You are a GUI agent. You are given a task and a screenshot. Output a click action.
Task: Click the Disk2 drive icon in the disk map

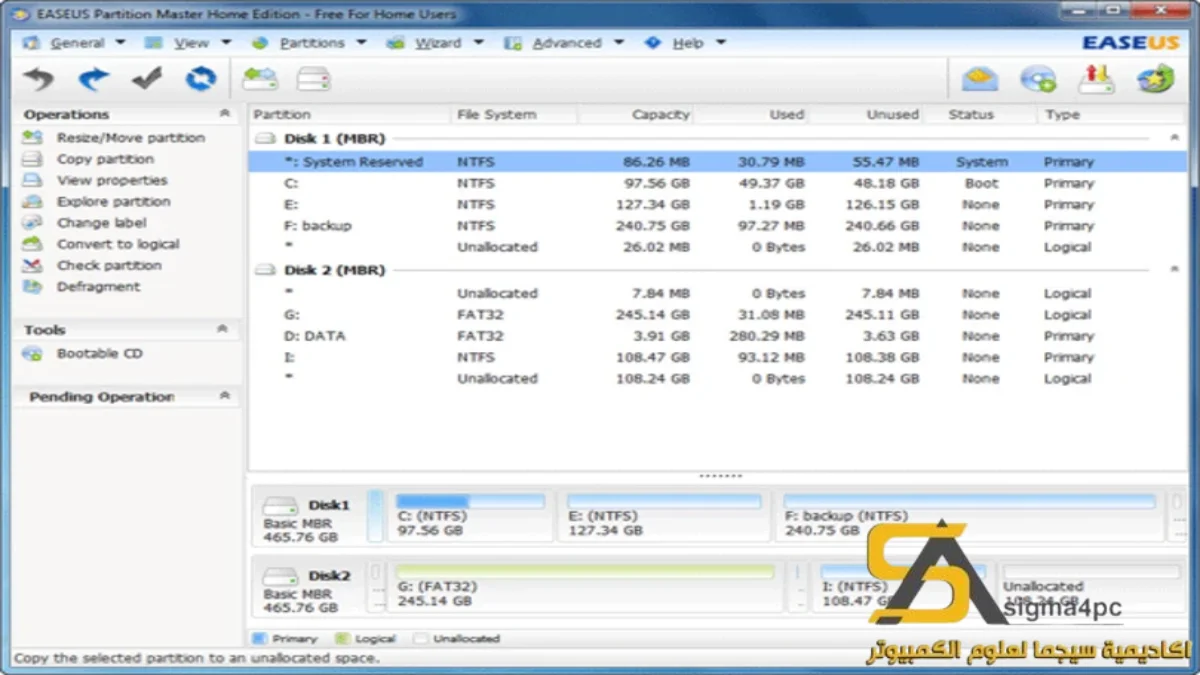281,577
